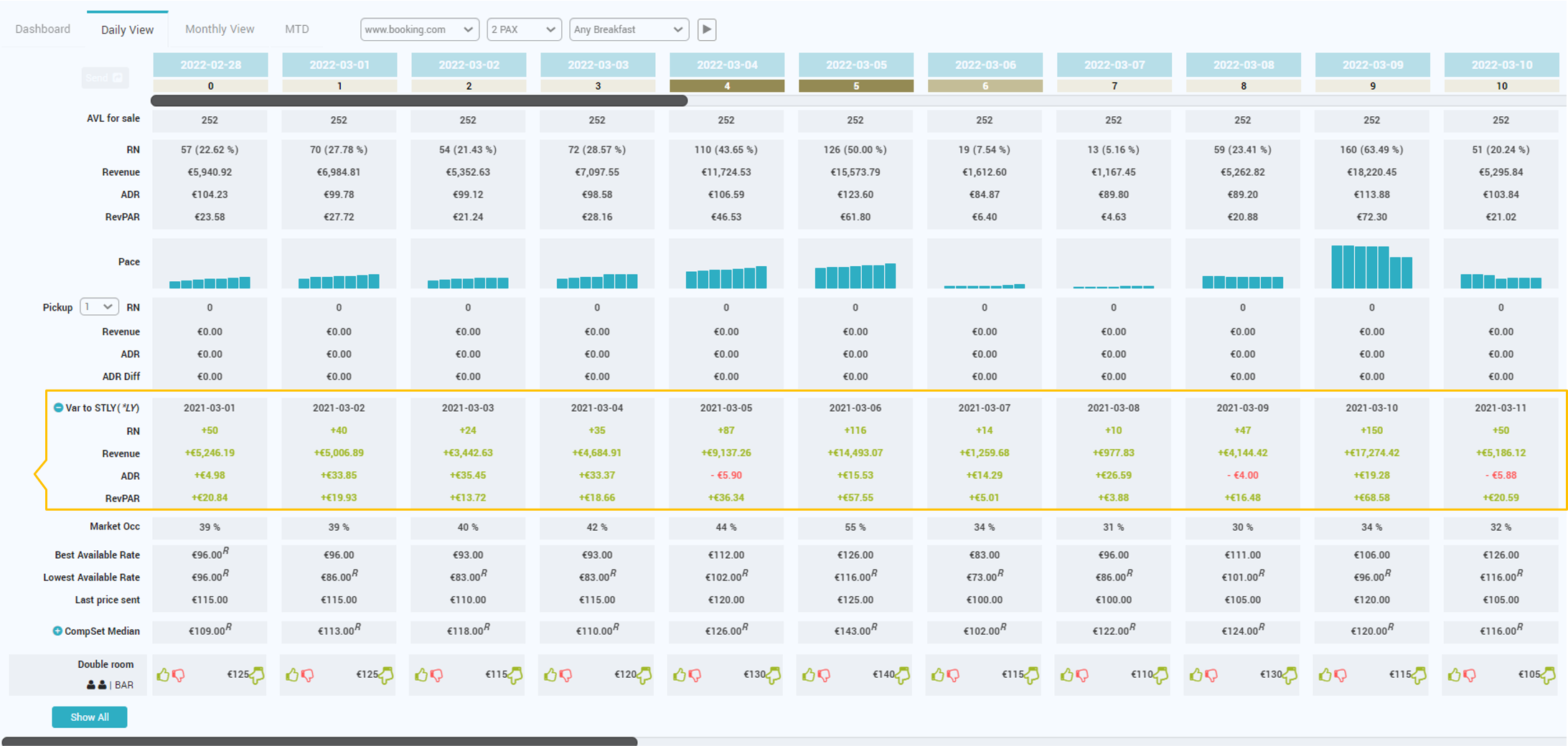Select the Daily View tab

pos(127,29)
